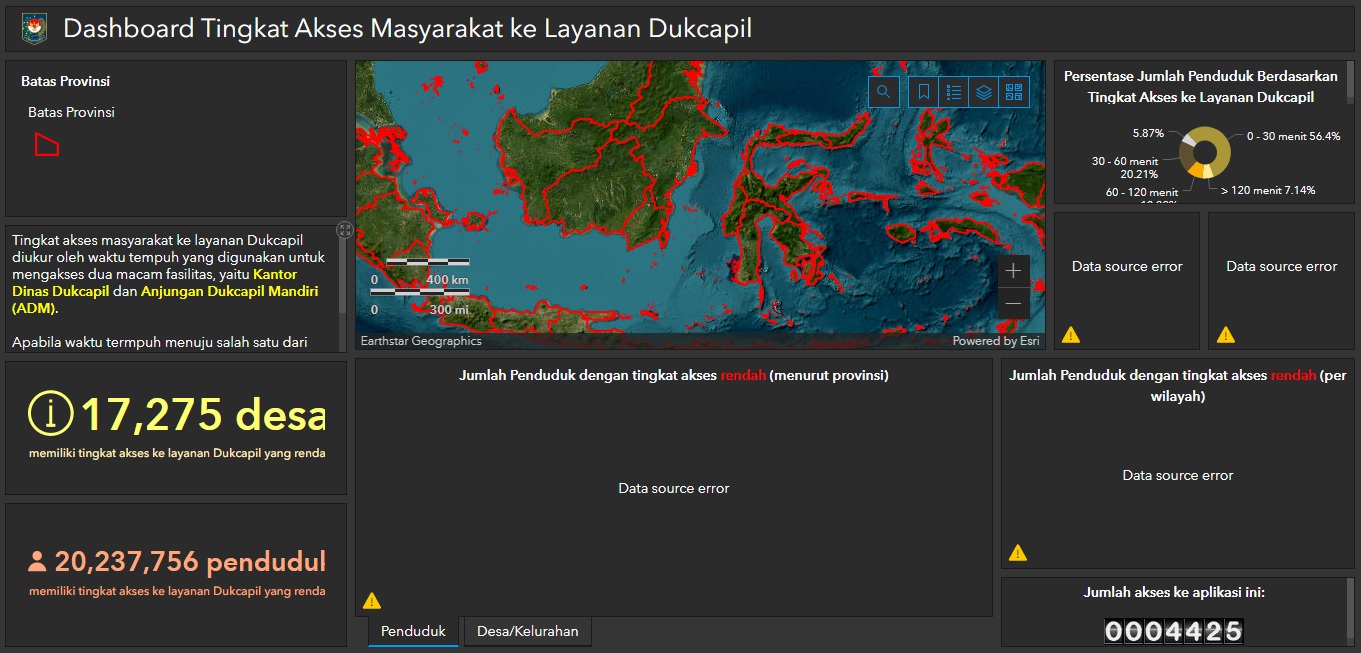
Task: Click warning icon in right error card
Action: (x=1226, y=335)
